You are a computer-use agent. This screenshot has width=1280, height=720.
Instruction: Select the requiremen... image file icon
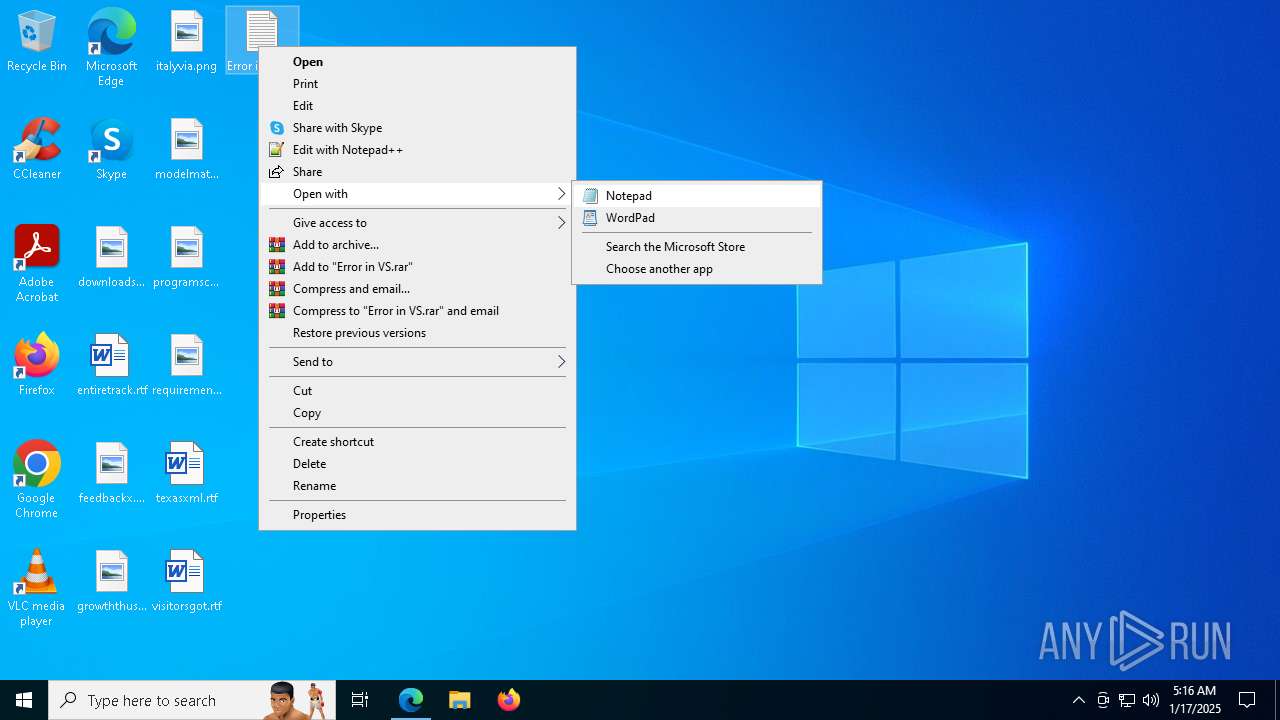click(186, 366)
